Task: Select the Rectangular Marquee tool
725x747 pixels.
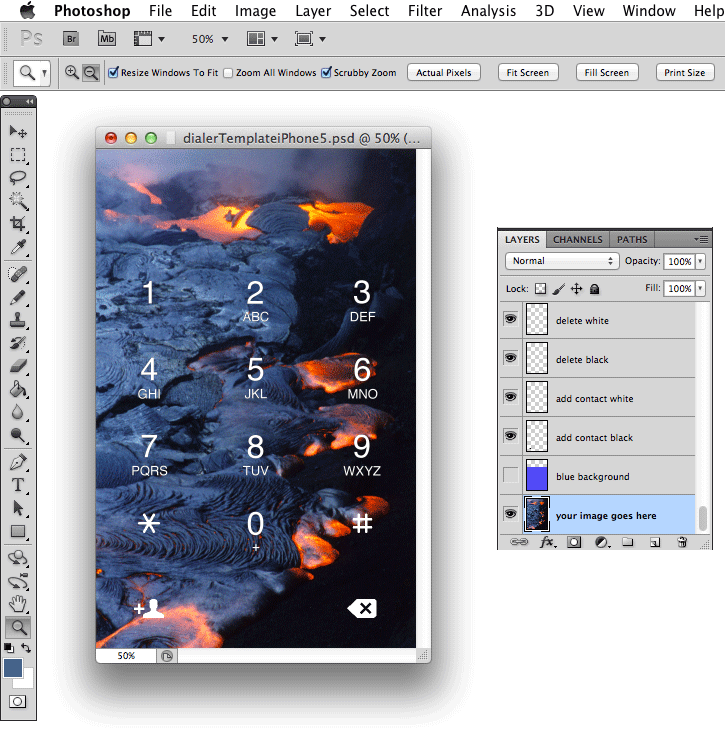Action: point(18,154)
